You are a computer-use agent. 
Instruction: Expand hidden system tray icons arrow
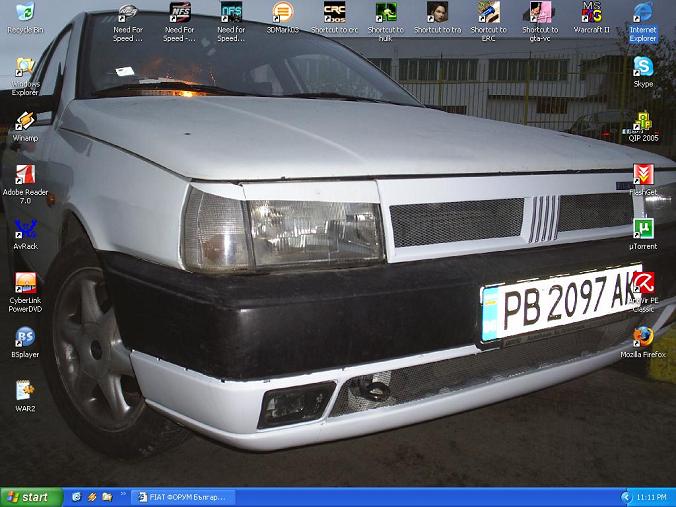click(x=626, y=497)
